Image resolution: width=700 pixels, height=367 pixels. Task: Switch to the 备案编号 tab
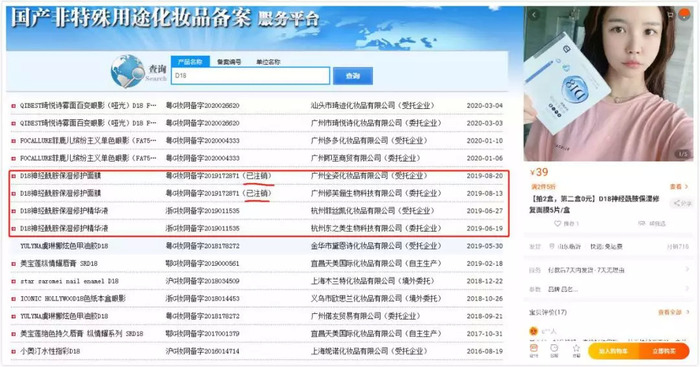click(x=229, y=62)
